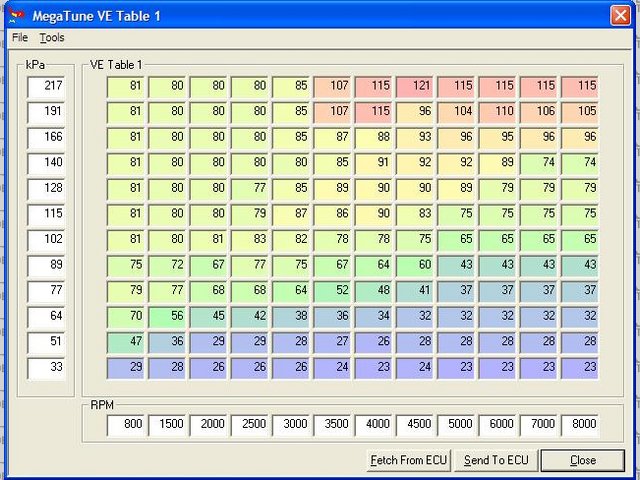Select the 33 kPa bin field

click(47, 367)
